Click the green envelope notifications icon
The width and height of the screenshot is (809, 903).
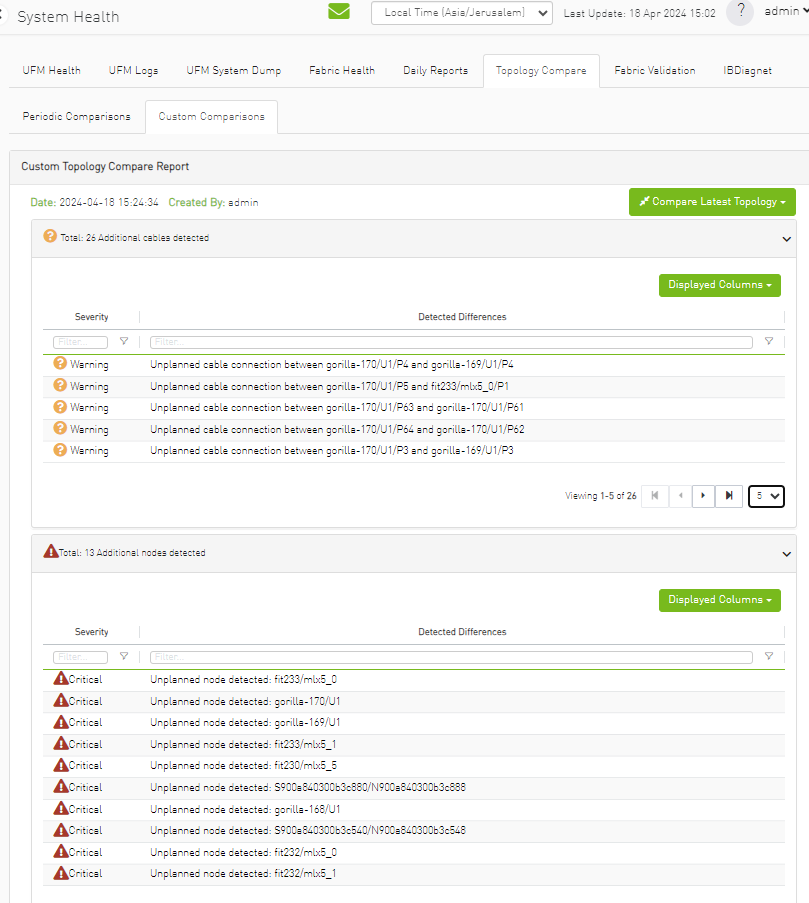[339, 12]
